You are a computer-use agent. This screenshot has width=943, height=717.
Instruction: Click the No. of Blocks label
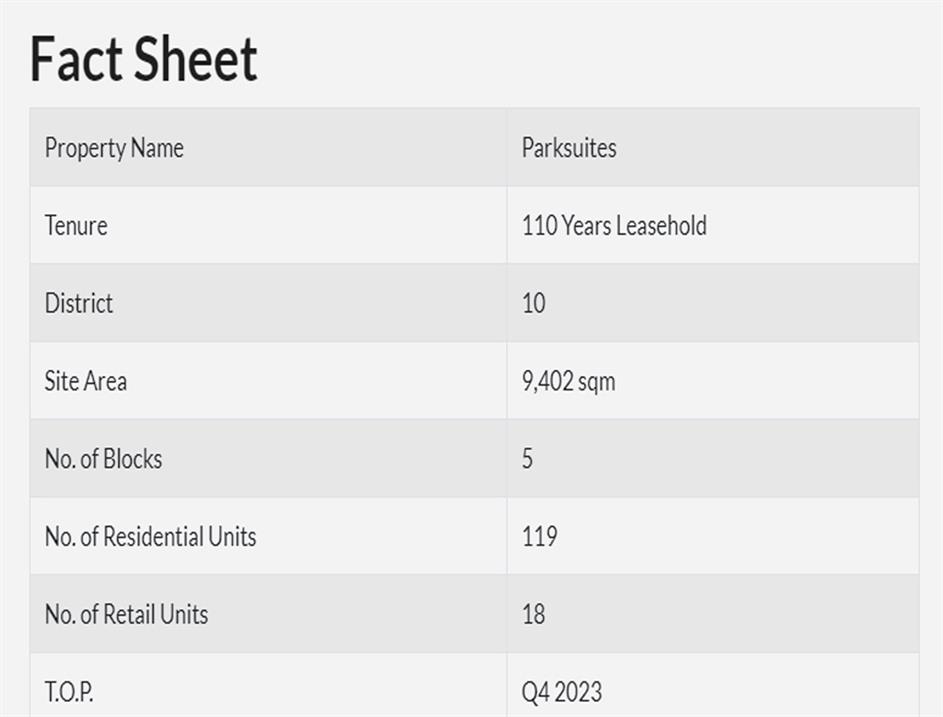(x=103, y=459)
